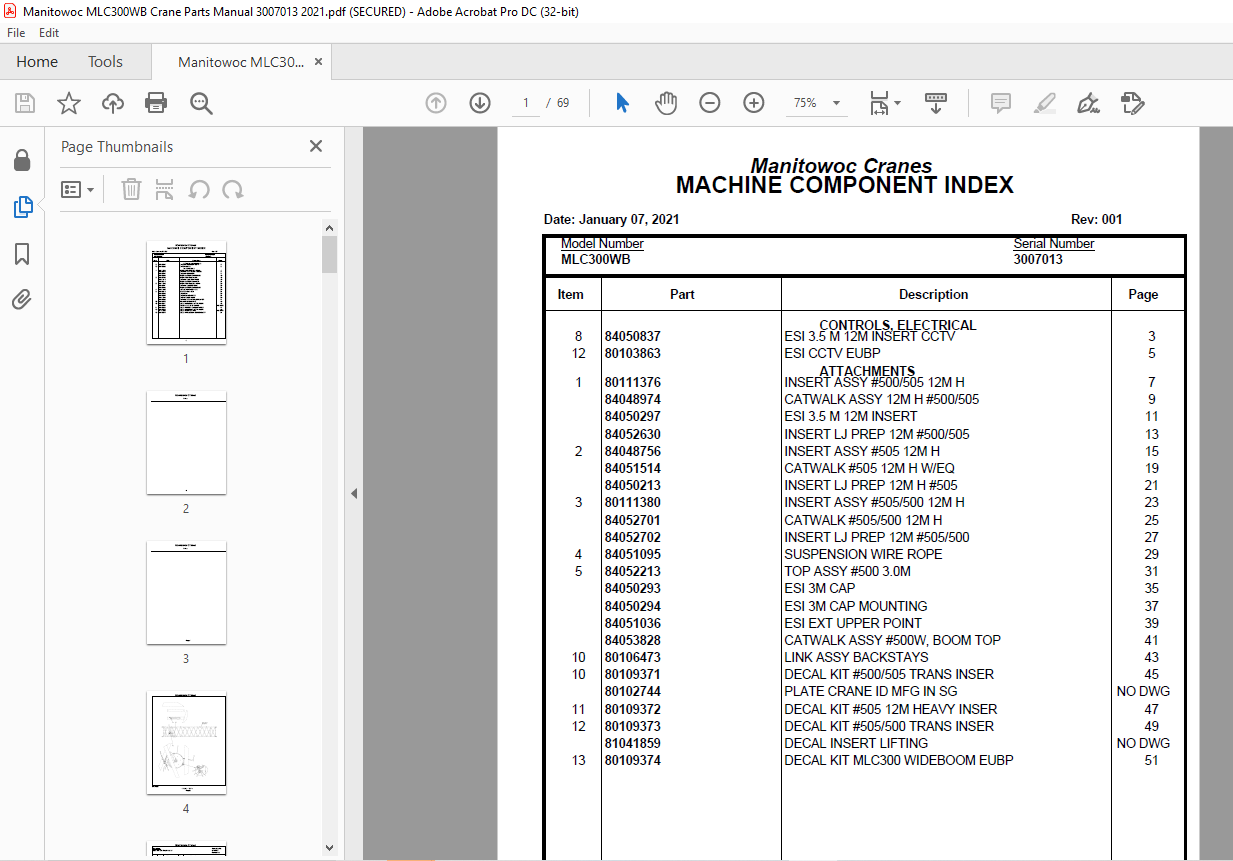Select page 4 thumbnail
This screenshot has height=861, width=1233.
tap(186, 743)
